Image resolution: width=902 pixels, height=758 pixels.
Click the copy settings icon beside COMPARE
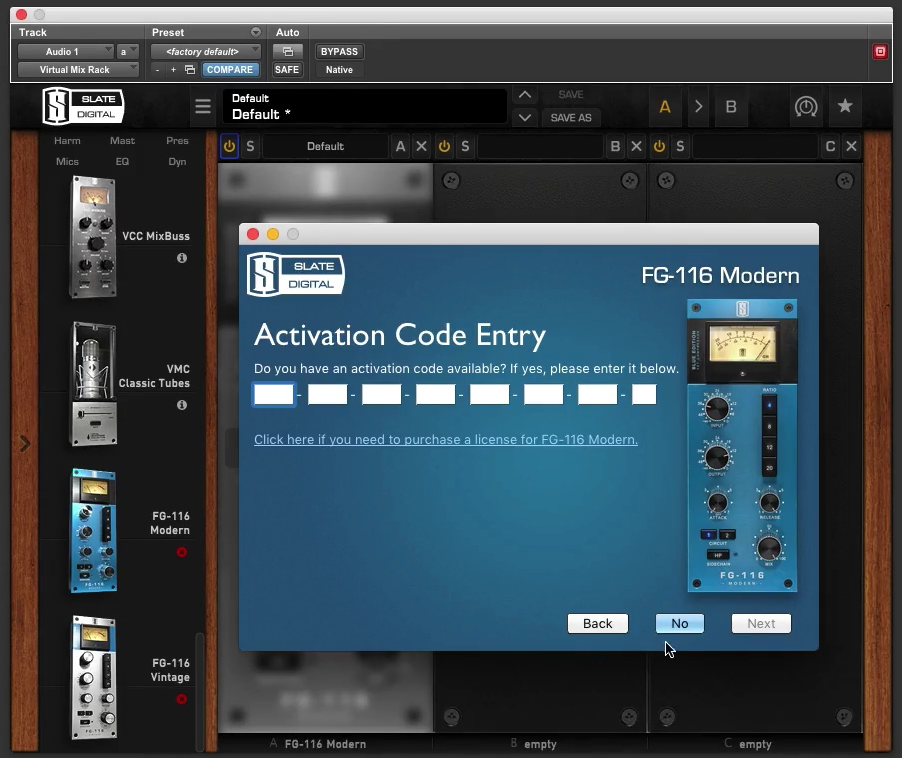point(190,70)
